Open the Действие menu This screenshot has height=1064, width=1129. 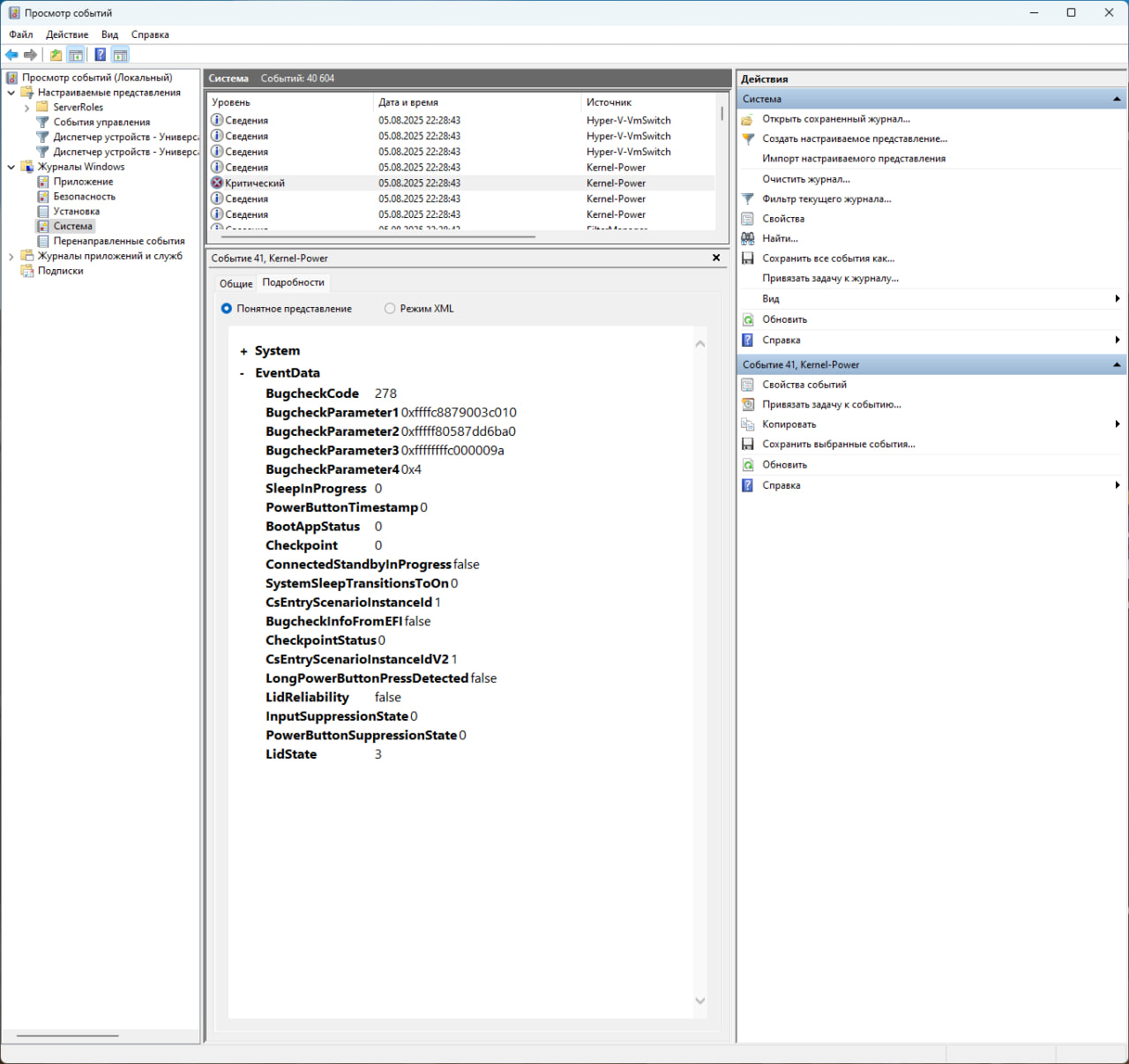[x=67, y=34]
